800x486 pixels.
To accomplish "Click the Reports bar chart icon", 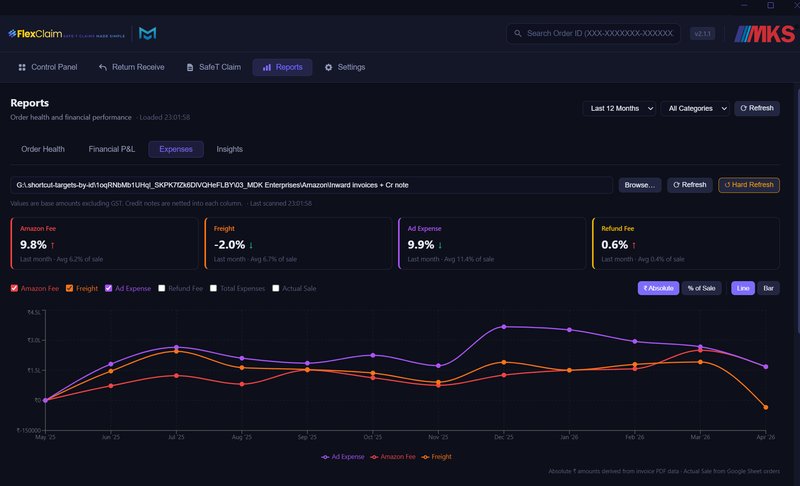I will tap(267, 67).
